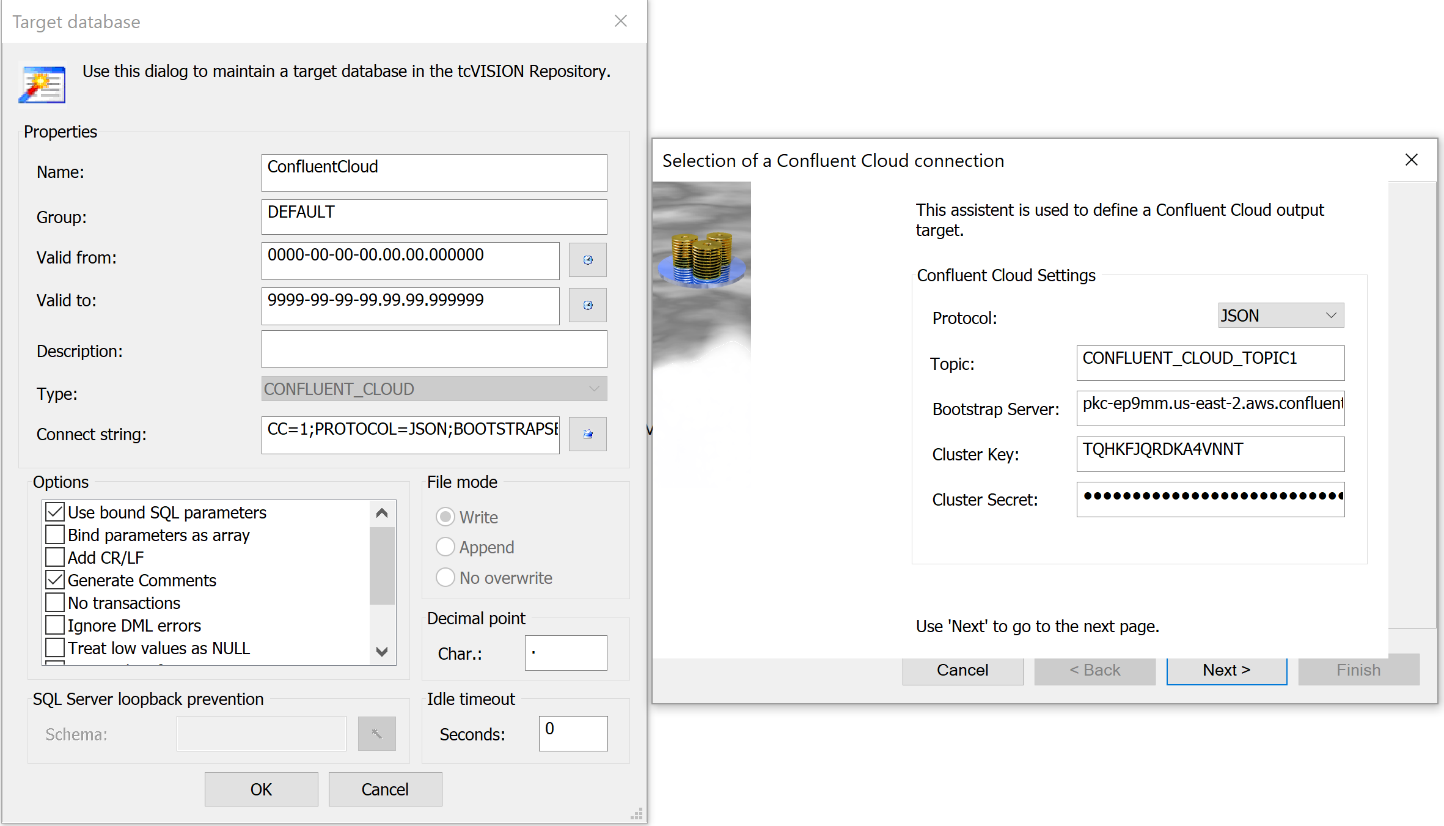Click OK in Target database dialog
This screenshot has height=826, width=1444.
coord(261,789)
